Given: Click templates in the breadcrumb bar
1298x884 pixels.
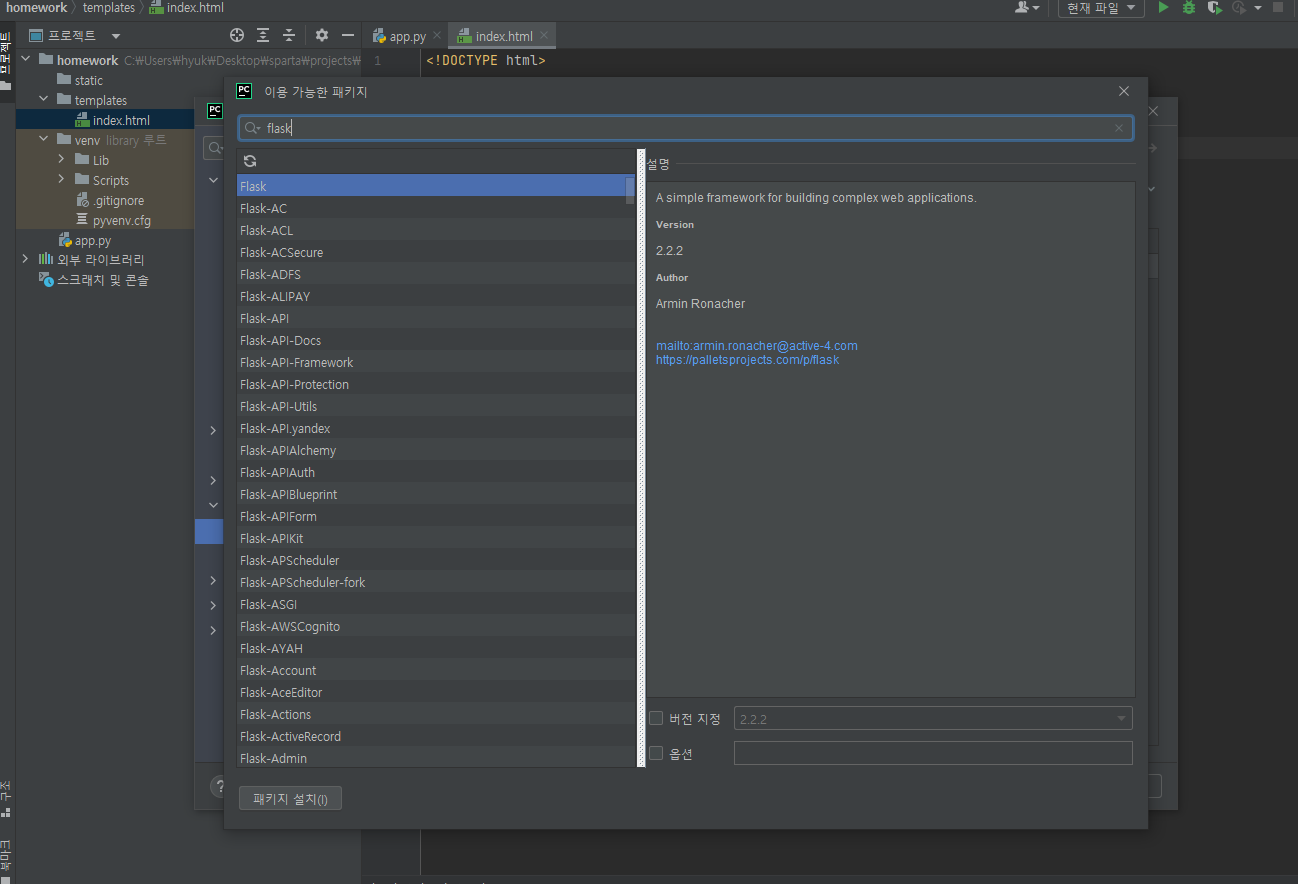Looking at the screenshot, I should click(x=109, y=7).
